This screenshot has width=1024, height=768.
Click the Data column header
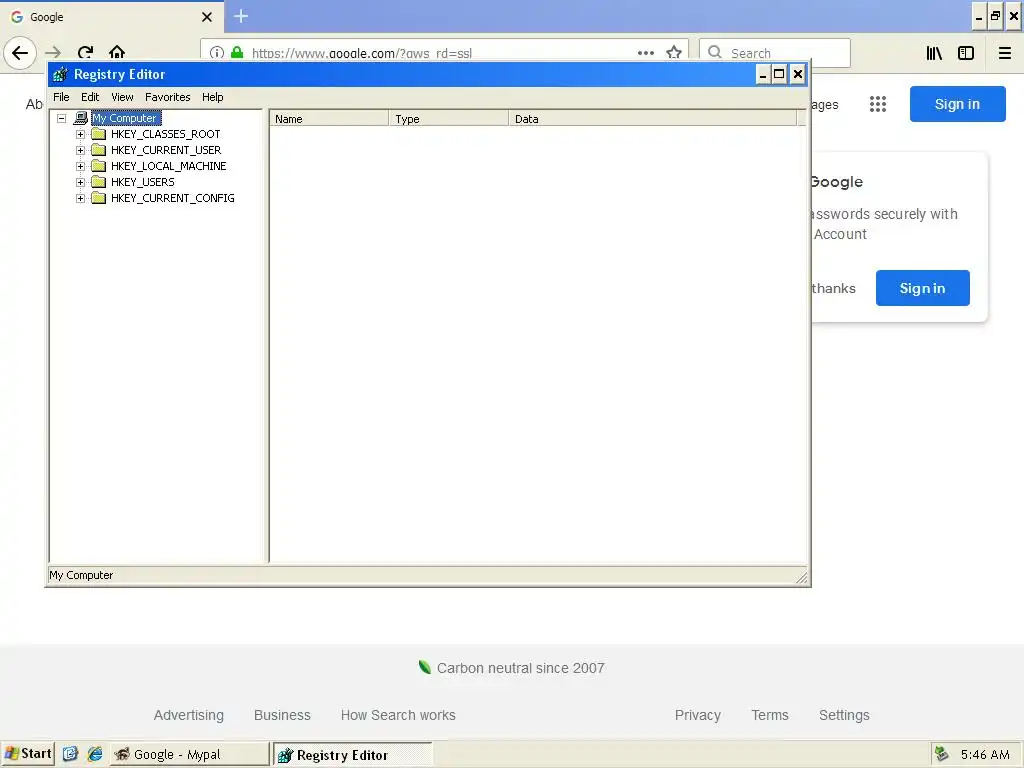pyautogui.click(x=652, y=119)
